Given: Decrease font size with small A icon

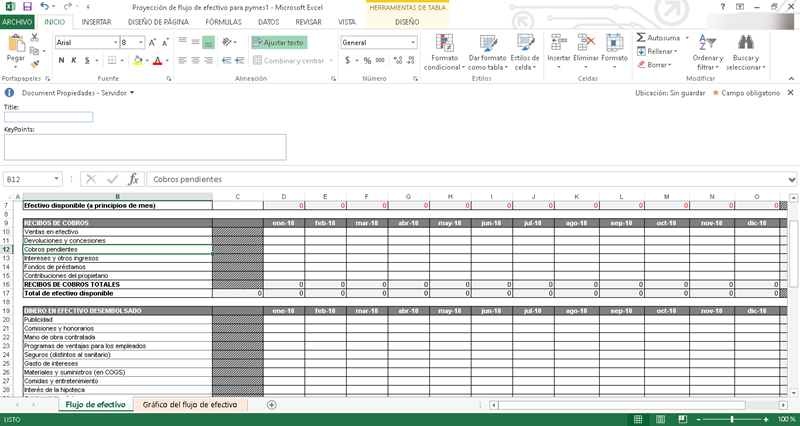Looking at the screenshot, I should tap(165, 43).
